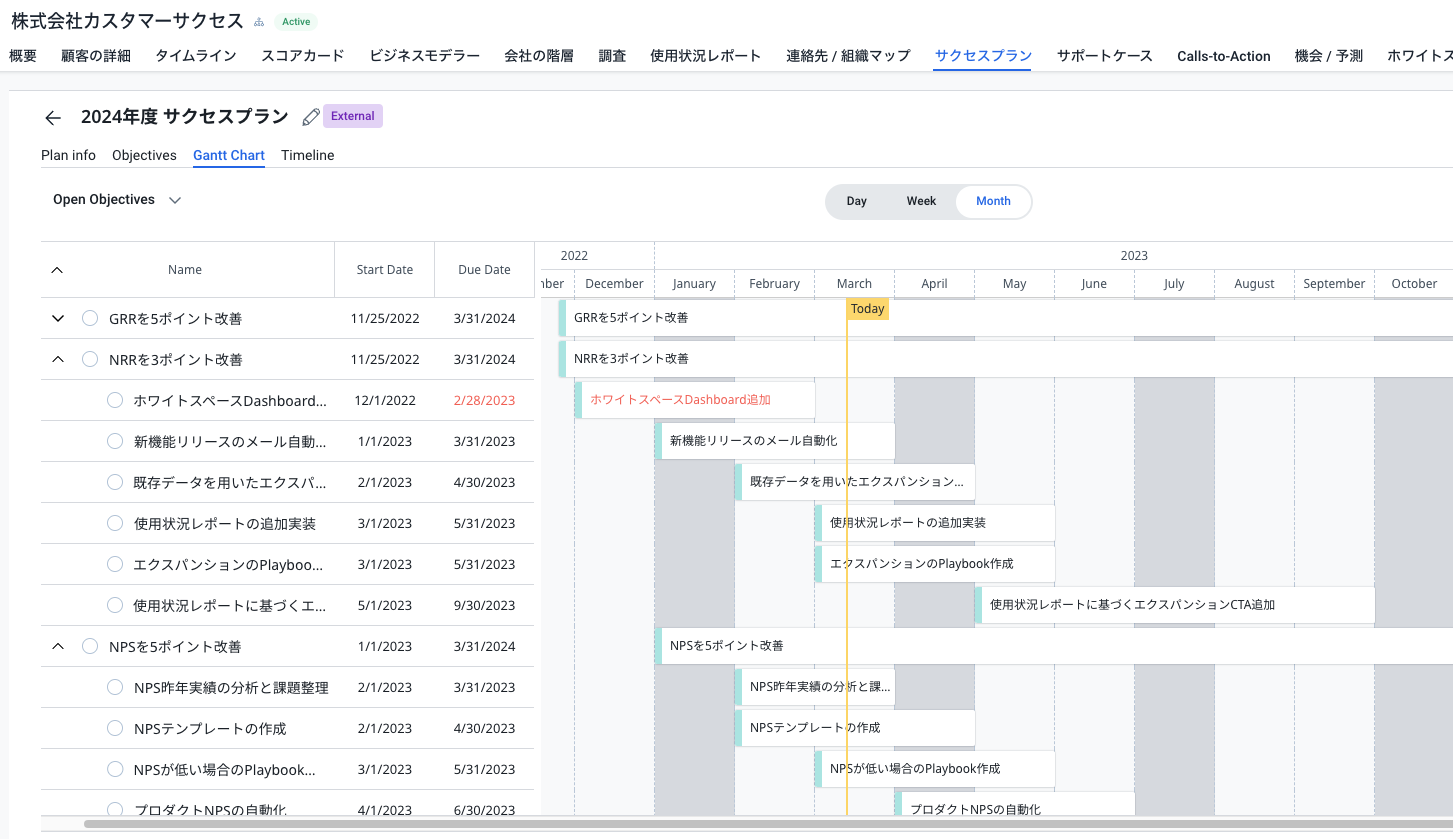Click the Active status badge
Image resolution: width=1453 pixels, height=839 pixels.
coord(295,22)
